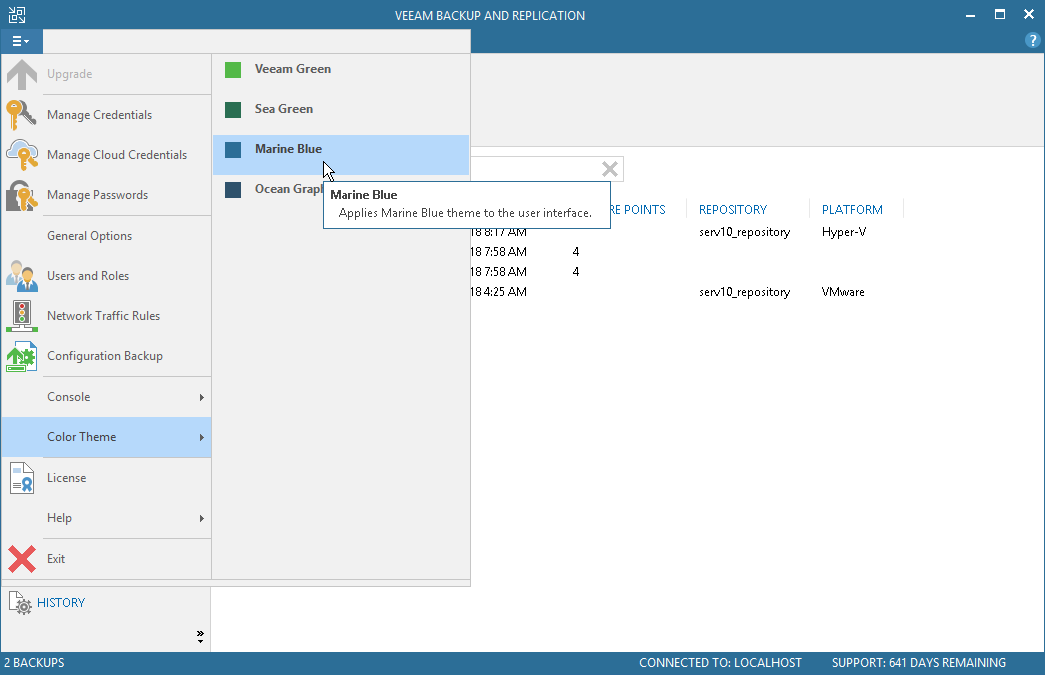
Task: Click the Users and Roles icon
Action: point(21,276)
